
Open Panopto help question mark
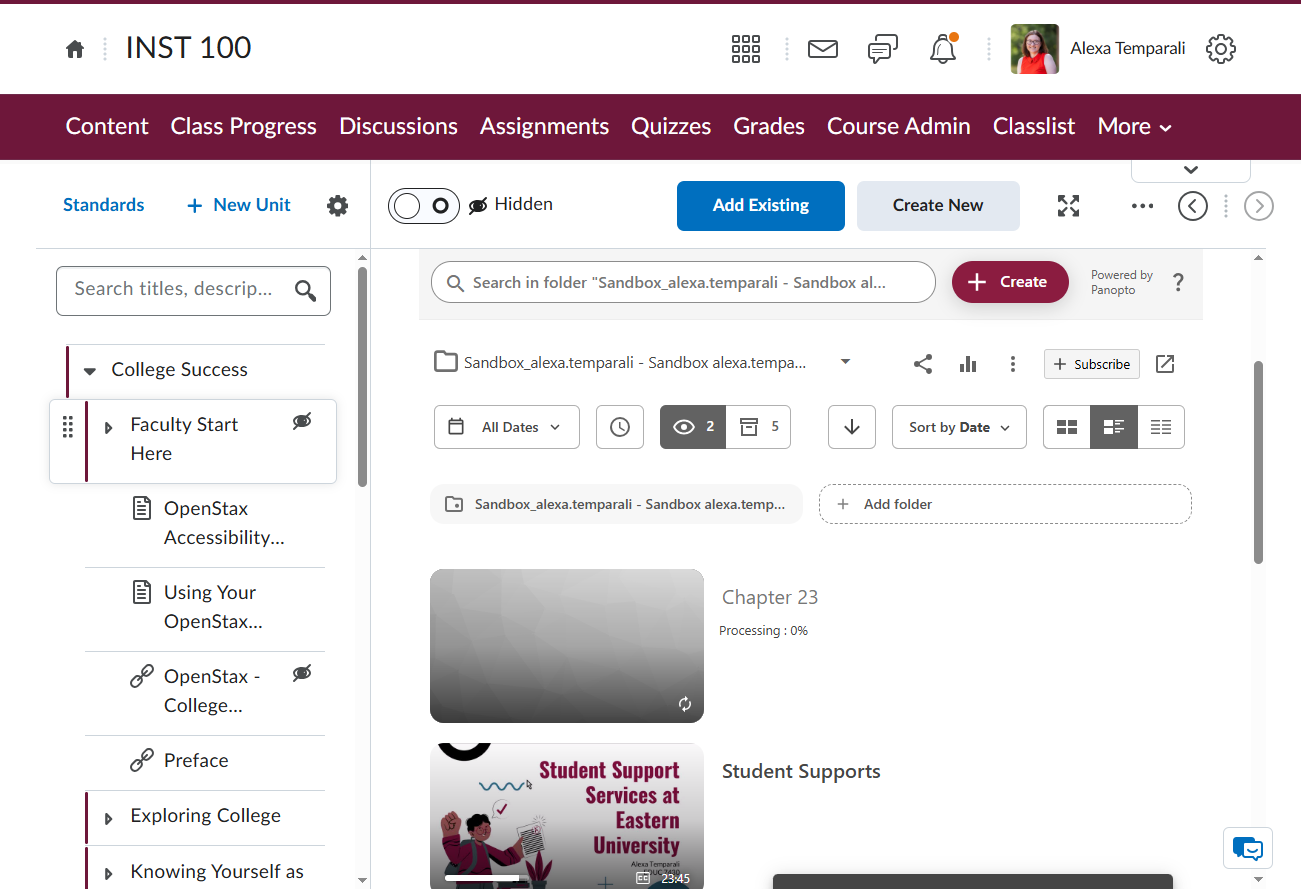(x=1179, y=283)
